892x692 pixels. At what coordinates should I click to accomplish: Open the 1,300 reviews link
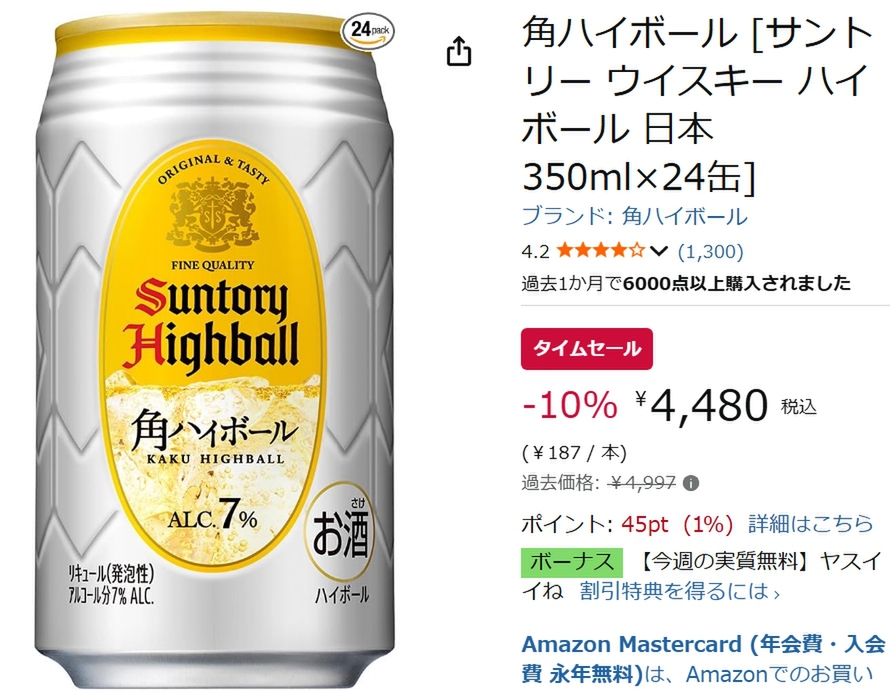711,251
